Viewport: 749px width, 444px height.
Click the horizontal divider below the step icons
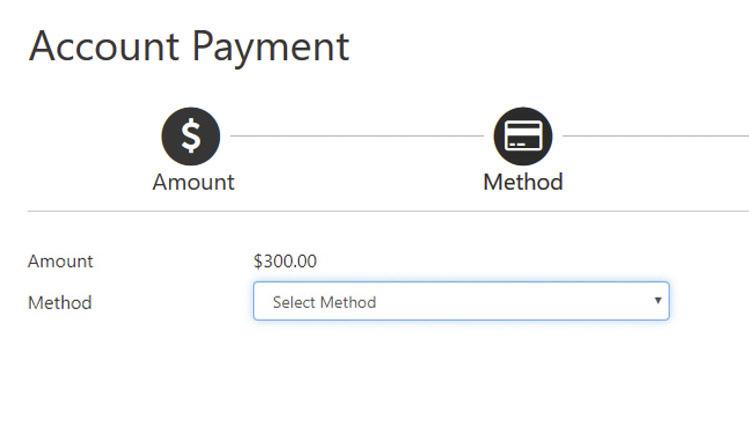coord(388,211)
